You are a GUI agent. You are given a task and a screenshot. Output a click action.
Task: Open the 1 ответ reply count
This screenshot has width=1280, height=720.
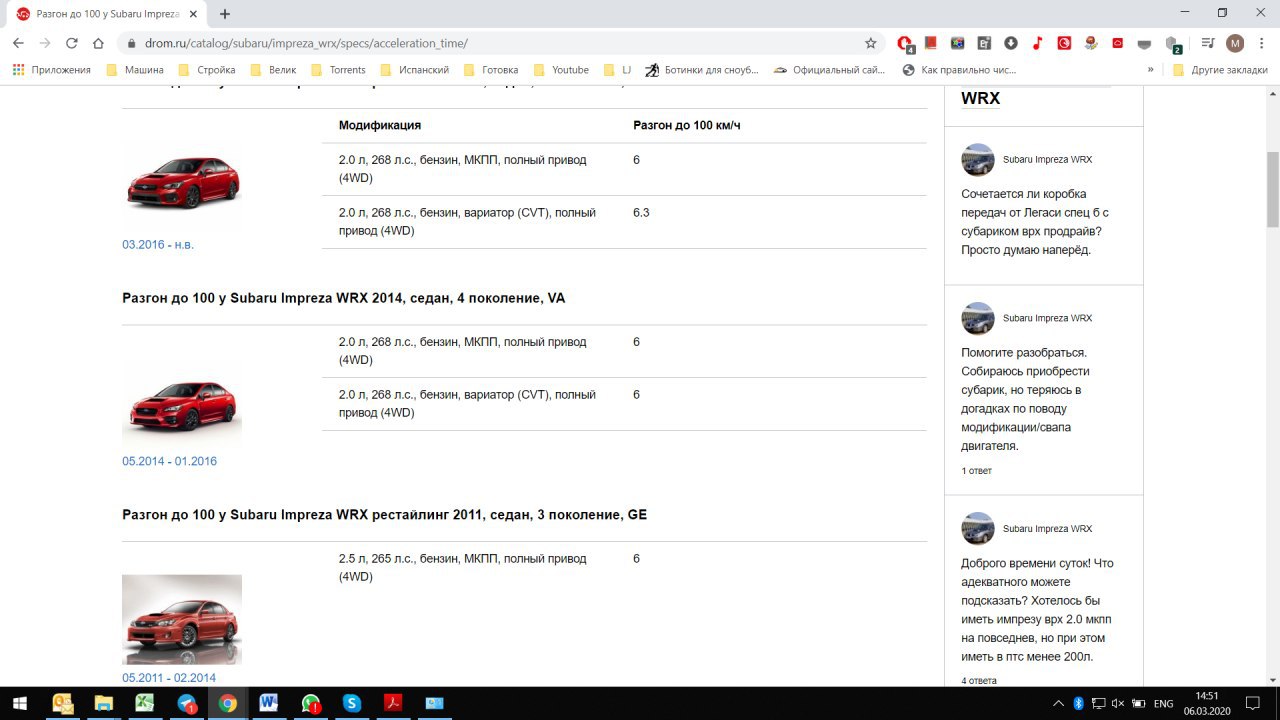977,470
